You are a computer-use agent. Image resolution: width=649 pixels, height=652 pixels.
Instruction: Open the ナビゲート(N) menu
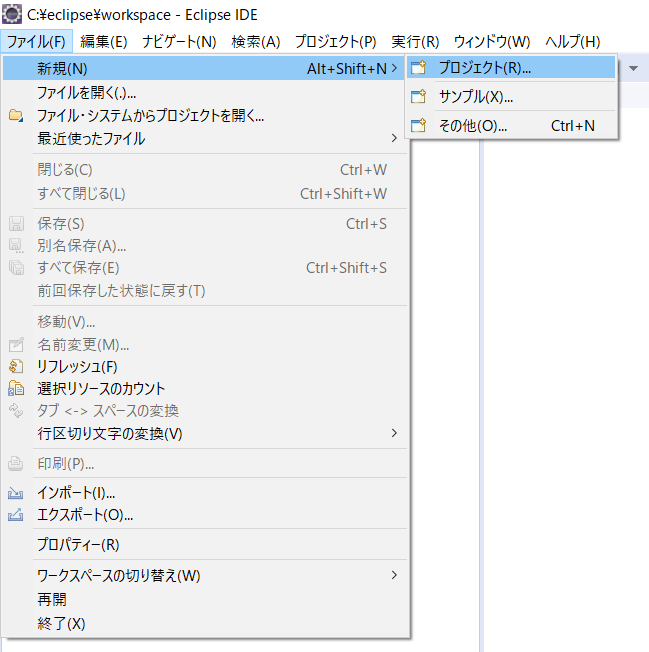point(179,41)
